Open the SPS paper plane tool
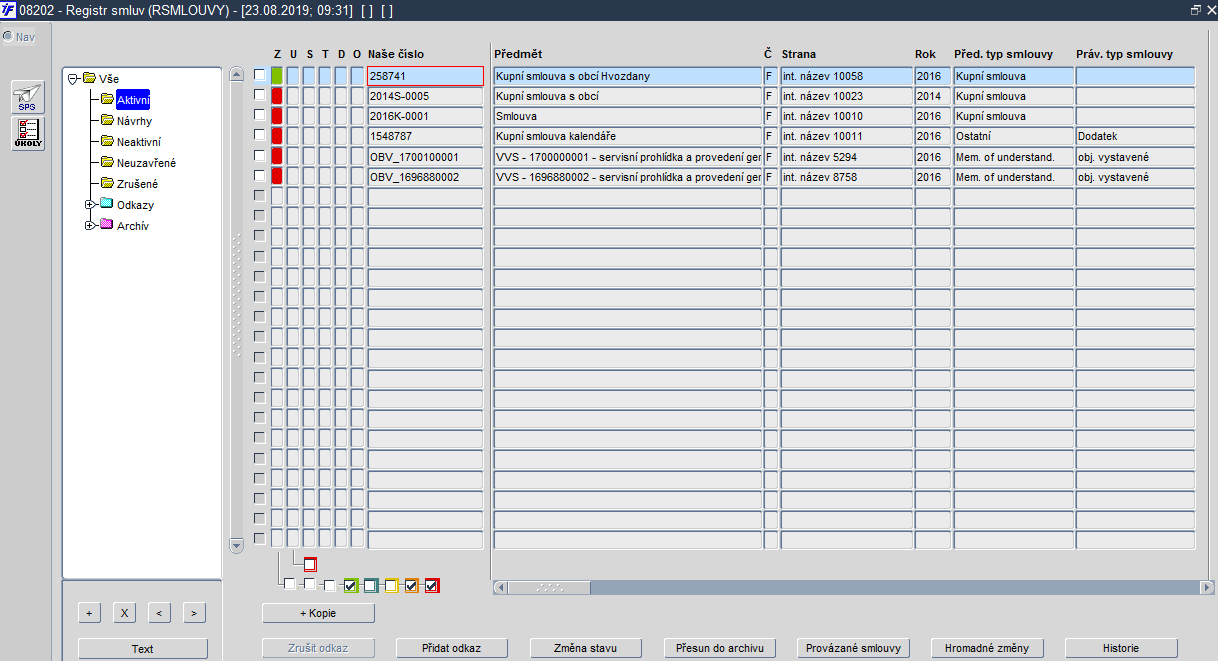Image resolution: width=1218 pixels, height=661 pixels. [27, 97]
